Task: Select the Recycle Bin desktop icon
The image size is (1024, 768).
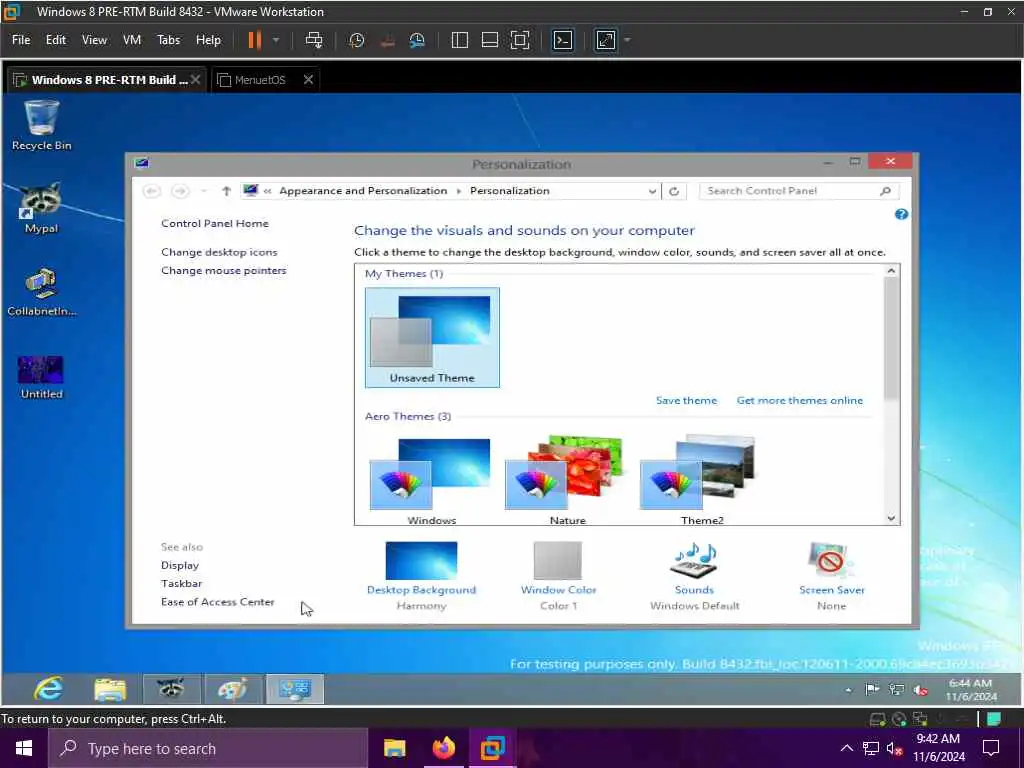Action: pyautogui.click(x=41, y=125)
